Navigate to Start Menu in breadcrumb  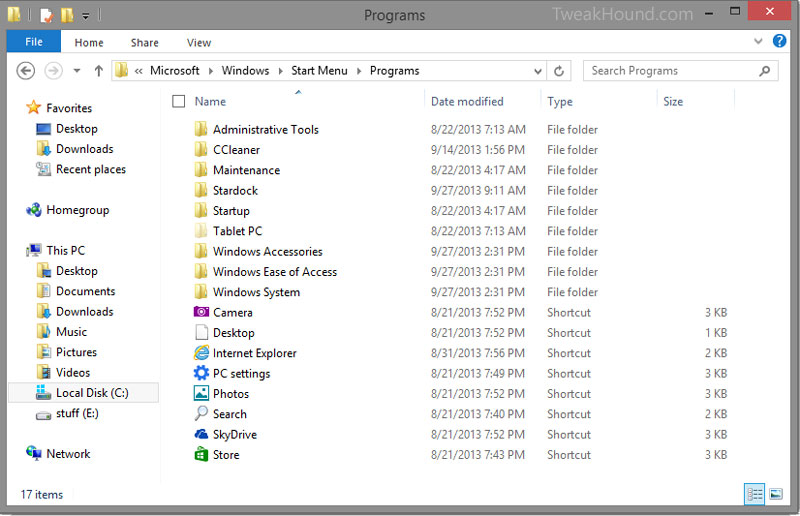319,70
